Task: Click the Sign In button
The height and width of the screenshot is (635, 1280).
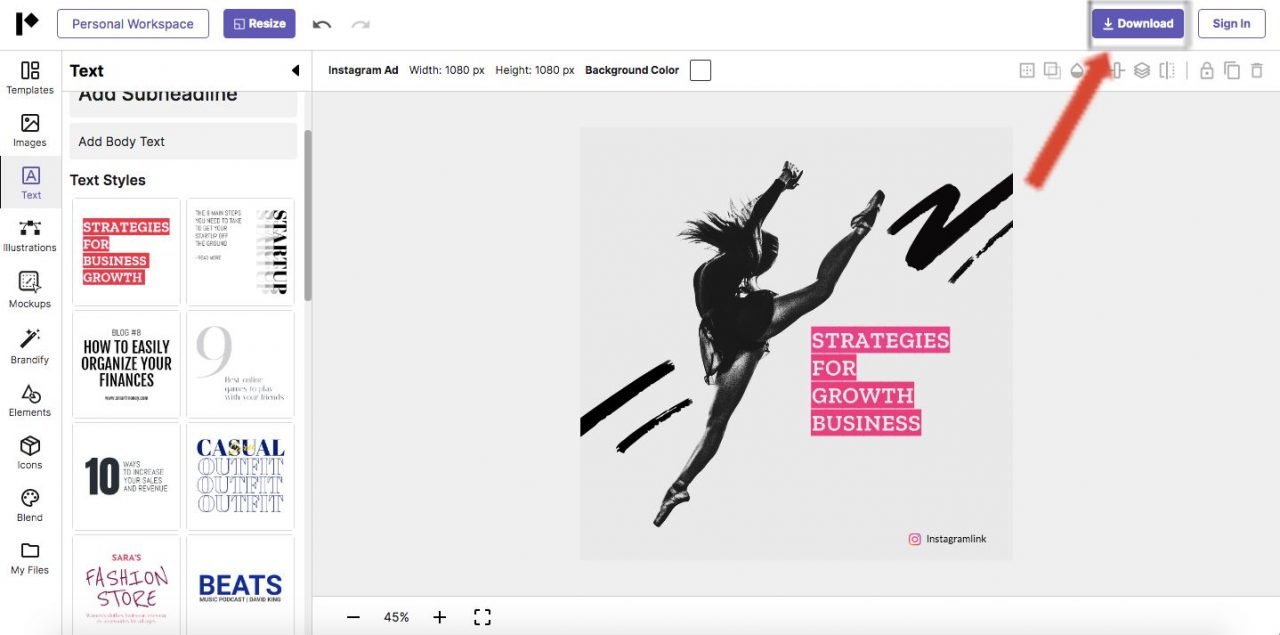Action: pyautogui.click(x=1231, y=23)
